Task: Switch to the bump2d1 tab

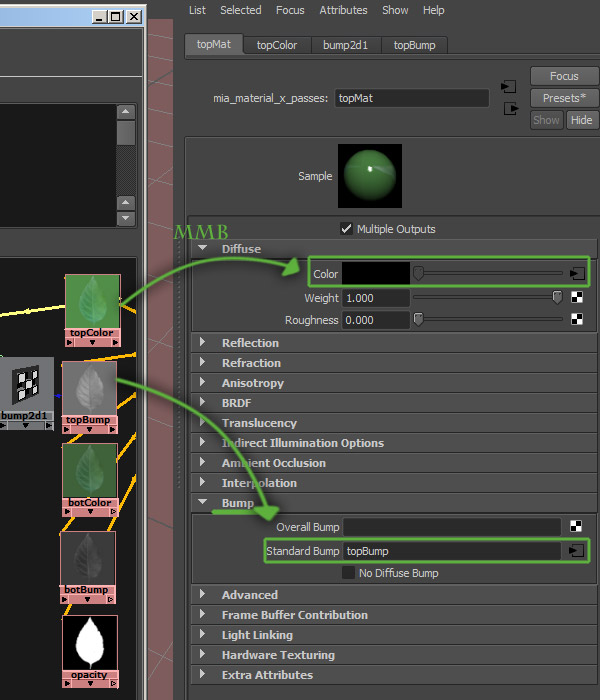Action: [x=346, y=45]
